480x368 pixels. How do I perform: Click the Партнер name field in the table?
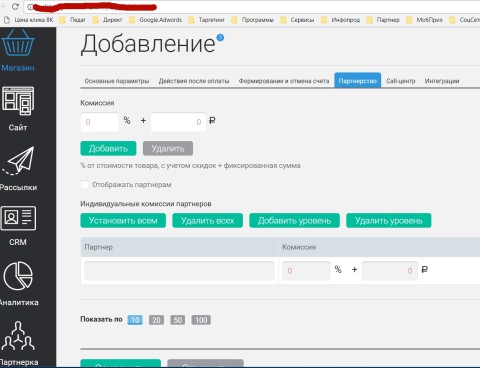coord(179,271)
